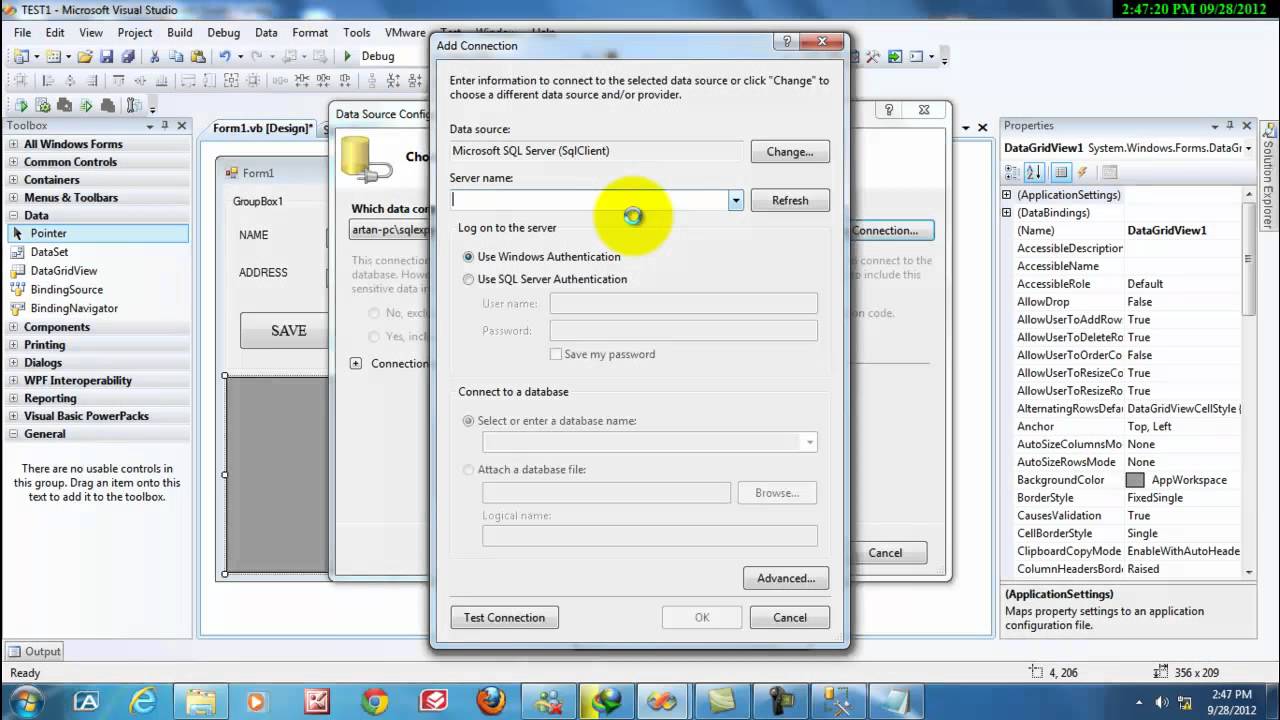Click the Refresh button

(x=790, y=200)
